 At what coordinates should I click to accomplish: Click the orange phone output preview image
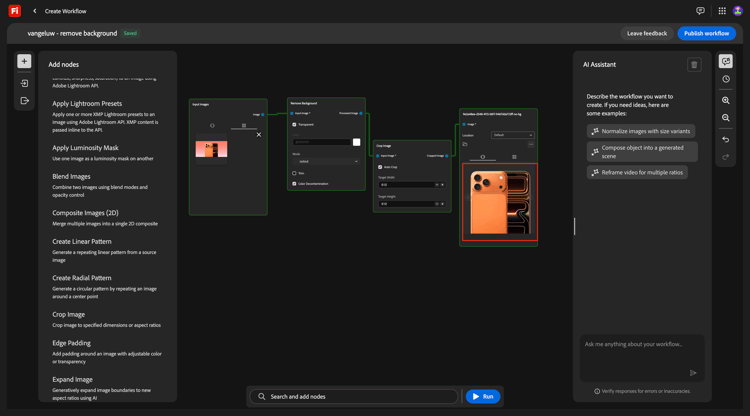coord(500,202)
